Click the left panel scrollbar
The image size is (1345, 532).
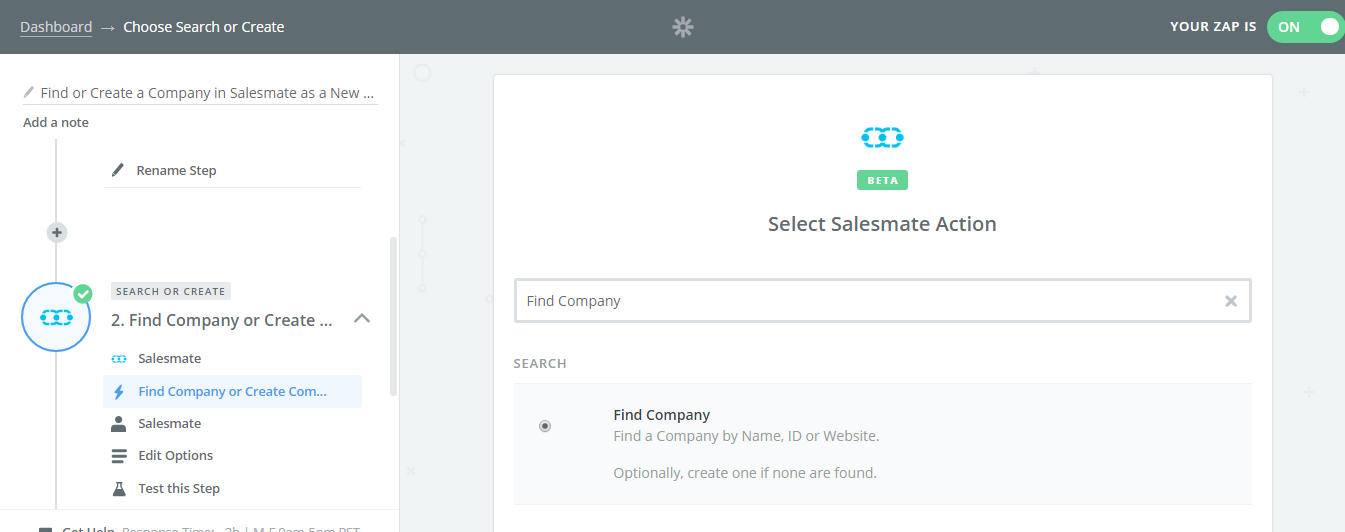click(x=393, y=316)
